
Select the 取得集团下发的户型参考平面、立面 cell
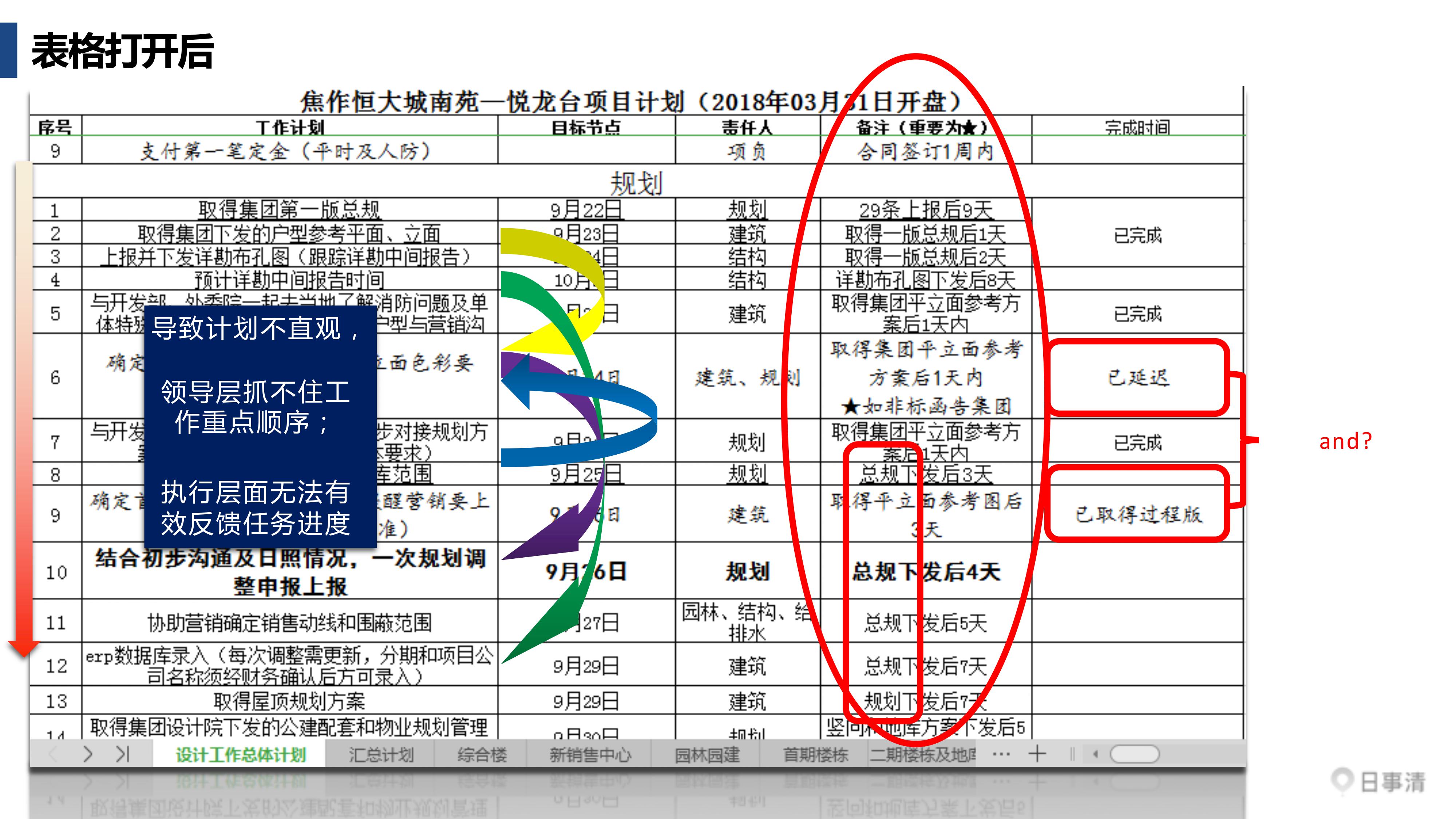point(289,233)
